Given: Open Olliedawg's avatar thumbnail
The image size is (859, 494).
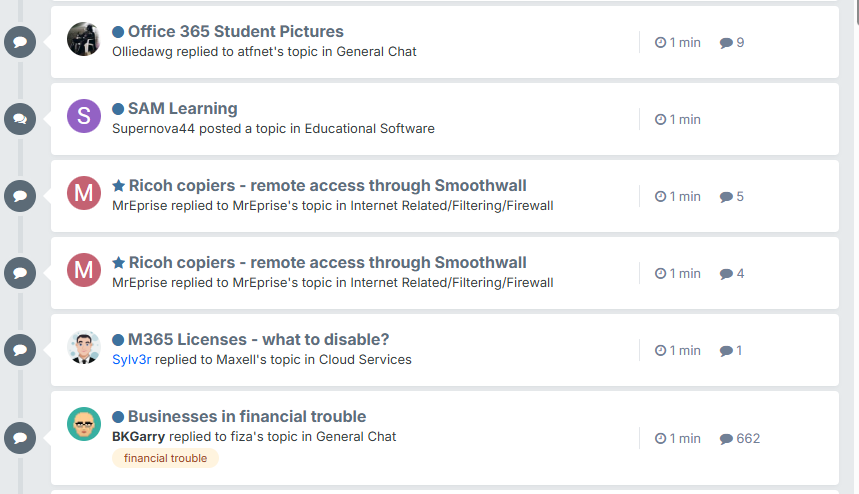Looking at the screenshot, I should click(x=84, y=39).
